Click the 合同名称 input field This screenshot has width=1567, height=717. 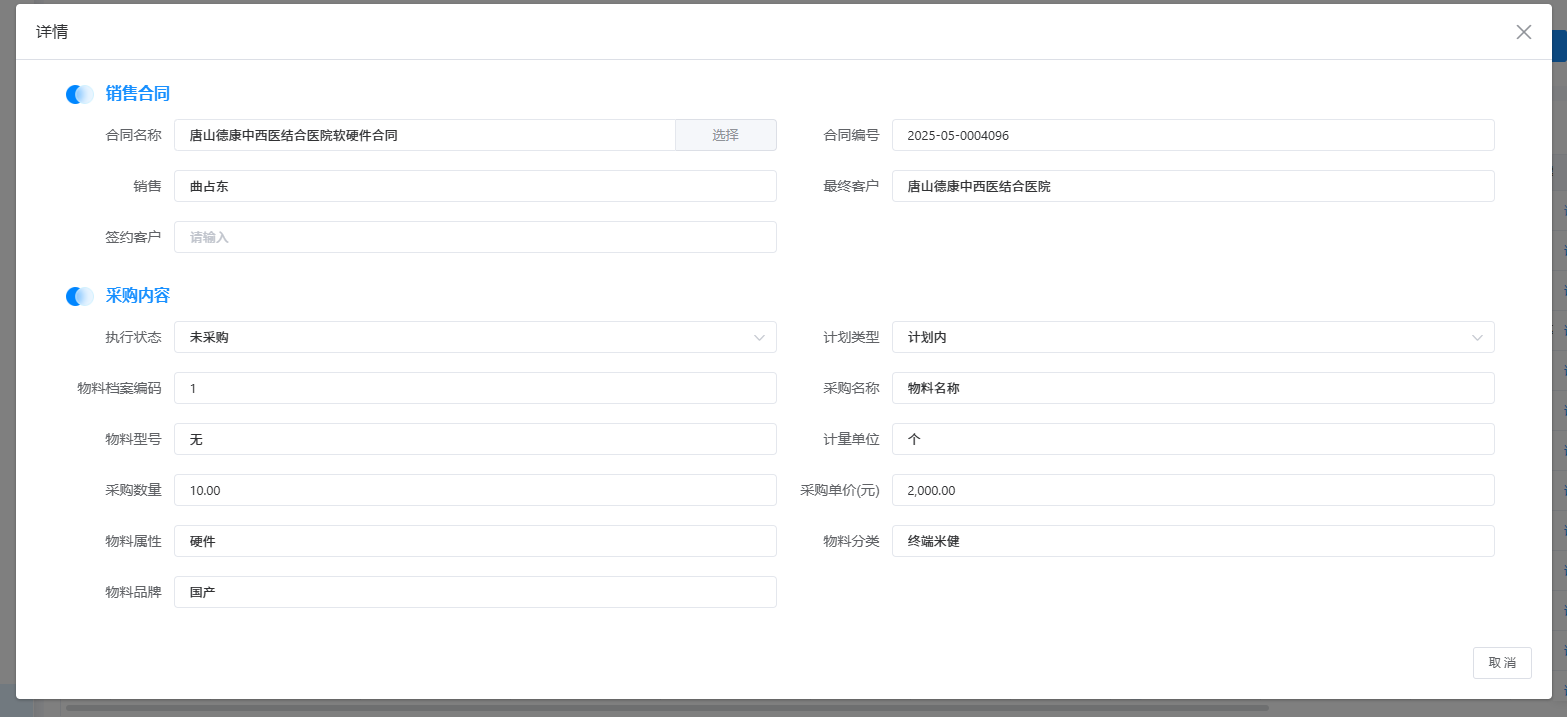425,135
